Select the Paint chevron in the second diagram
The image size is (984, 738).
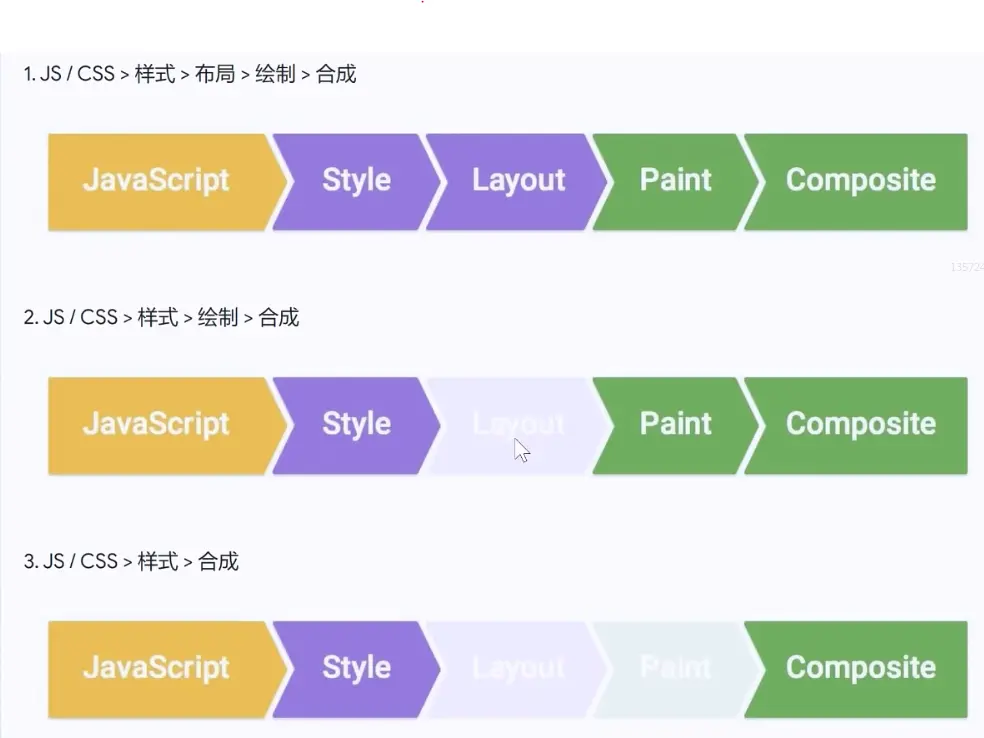[675, 425]
